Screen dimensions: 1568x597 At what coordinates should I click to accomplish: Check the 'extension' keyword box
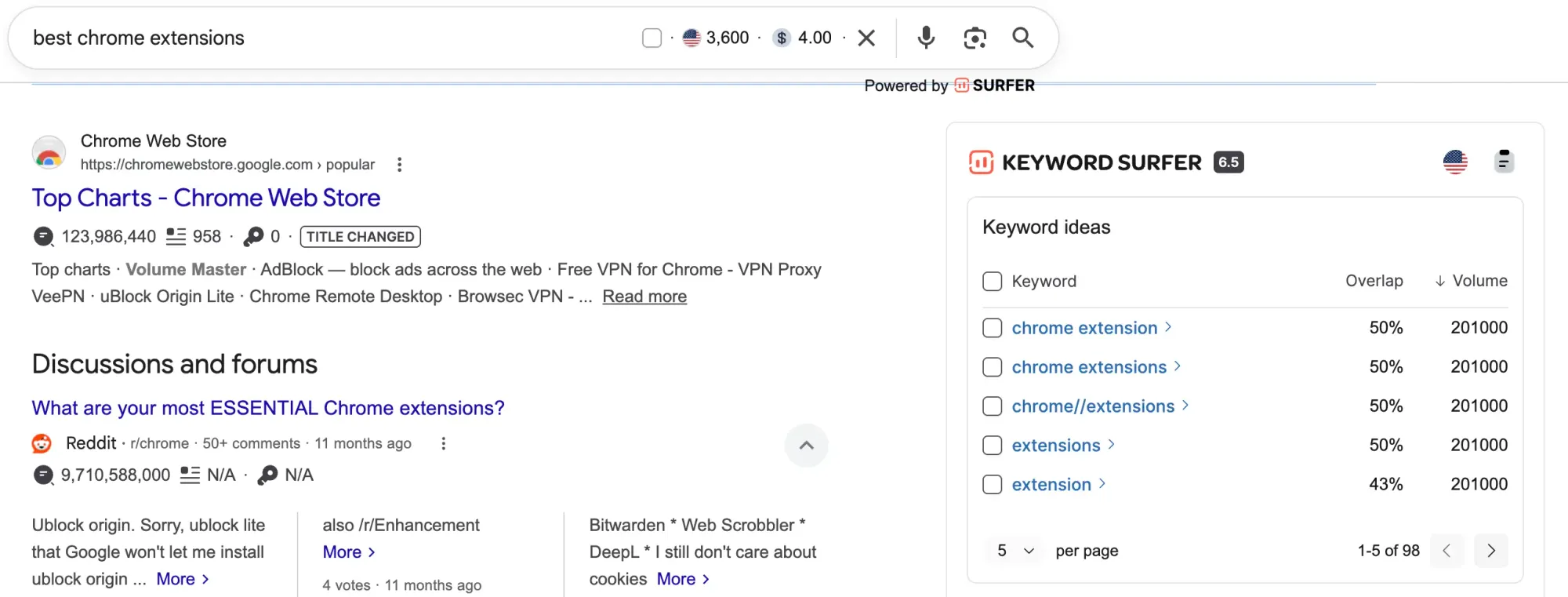click(993, 485)
